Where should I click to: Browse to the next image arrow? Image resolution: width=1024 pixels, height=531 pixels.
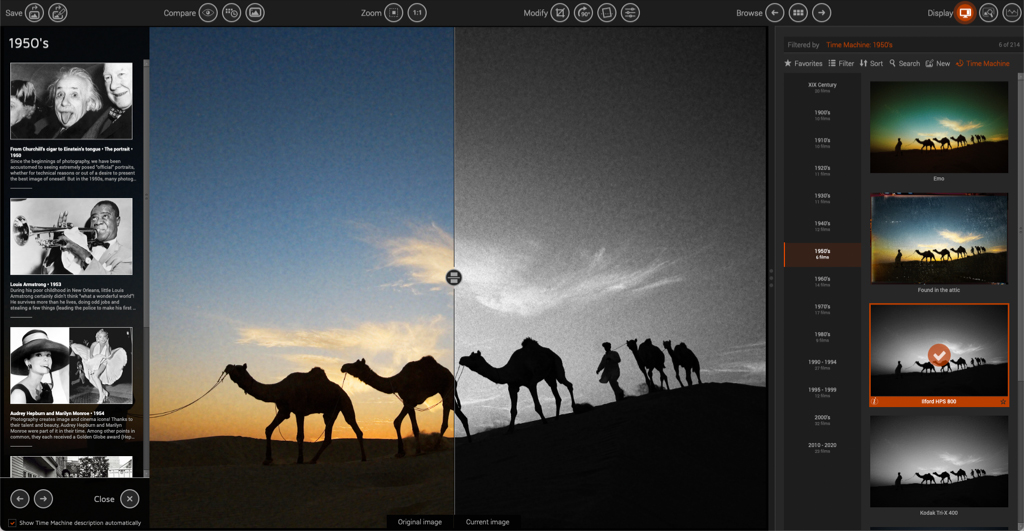[x=821, y=13]
